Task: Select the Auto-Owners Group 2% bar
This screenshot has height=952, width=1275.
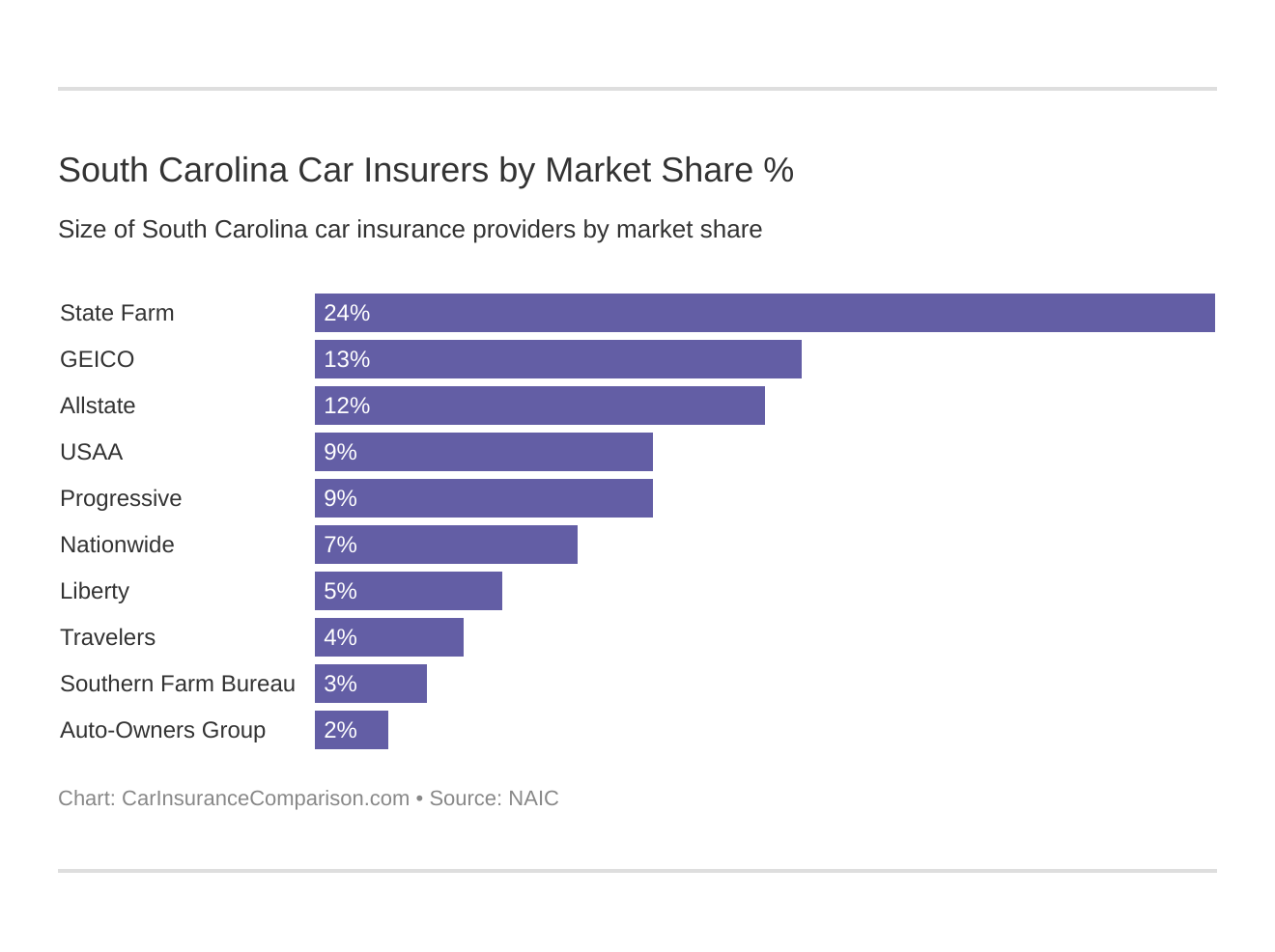Action: [351, 730]
